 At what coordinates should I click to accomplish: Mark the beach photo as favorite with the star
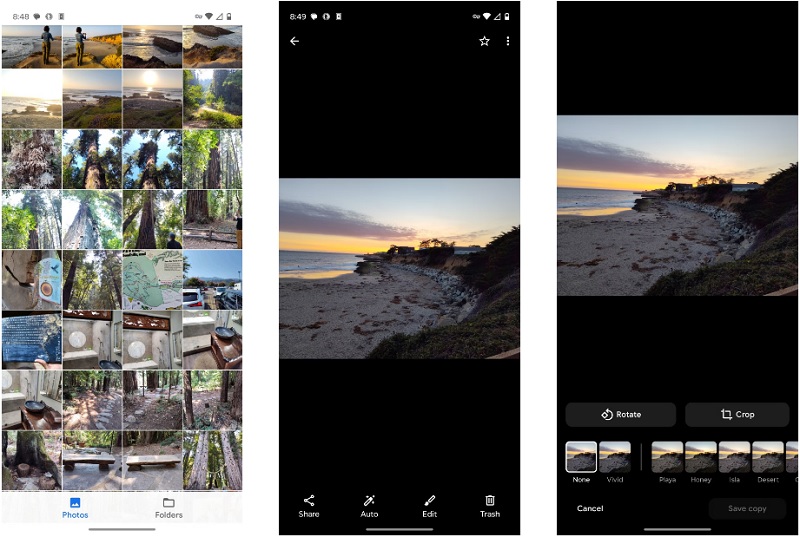(x=484, y=41)
